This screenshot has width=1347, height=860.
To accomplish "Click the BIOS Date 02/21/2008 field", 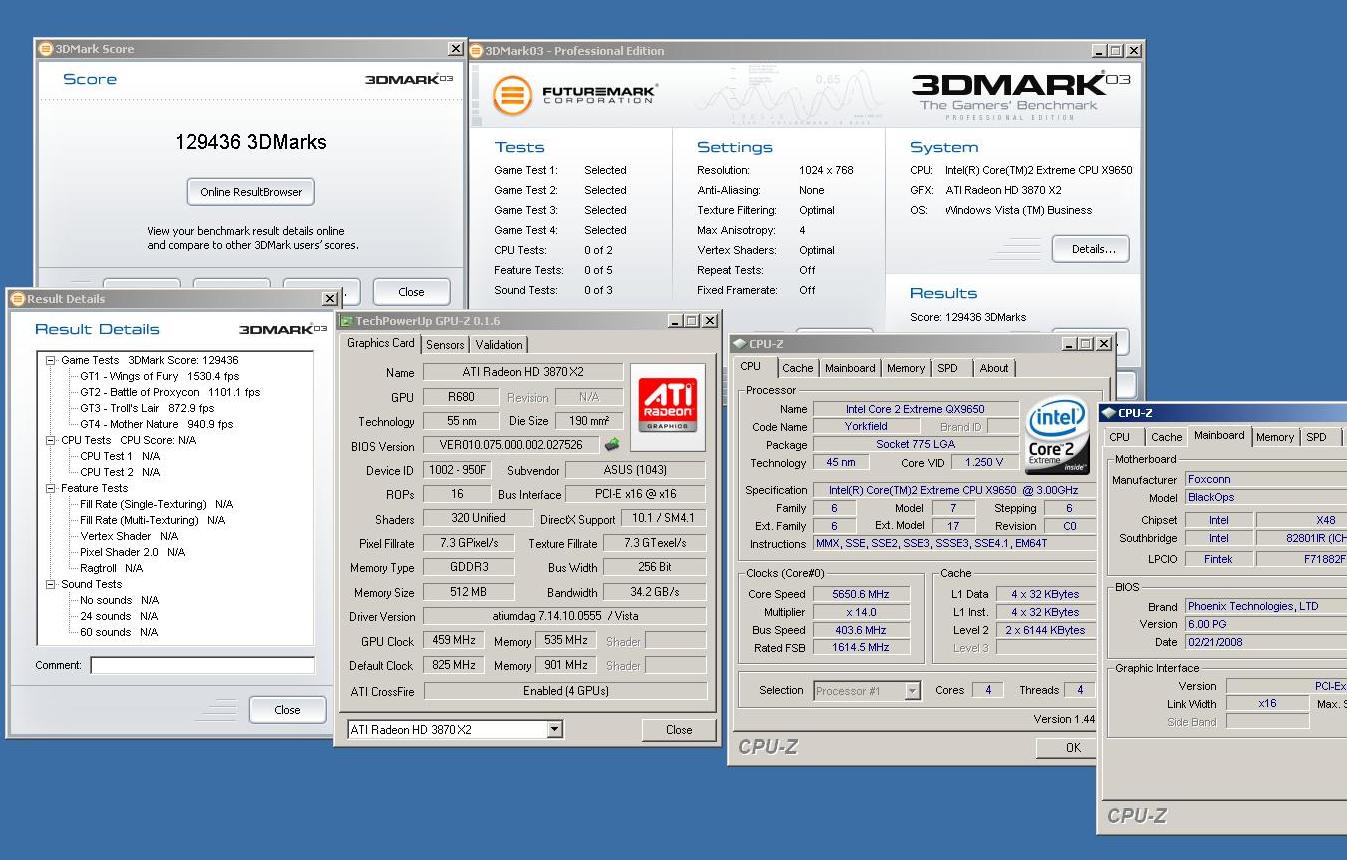I will (x=1266, y=642).
